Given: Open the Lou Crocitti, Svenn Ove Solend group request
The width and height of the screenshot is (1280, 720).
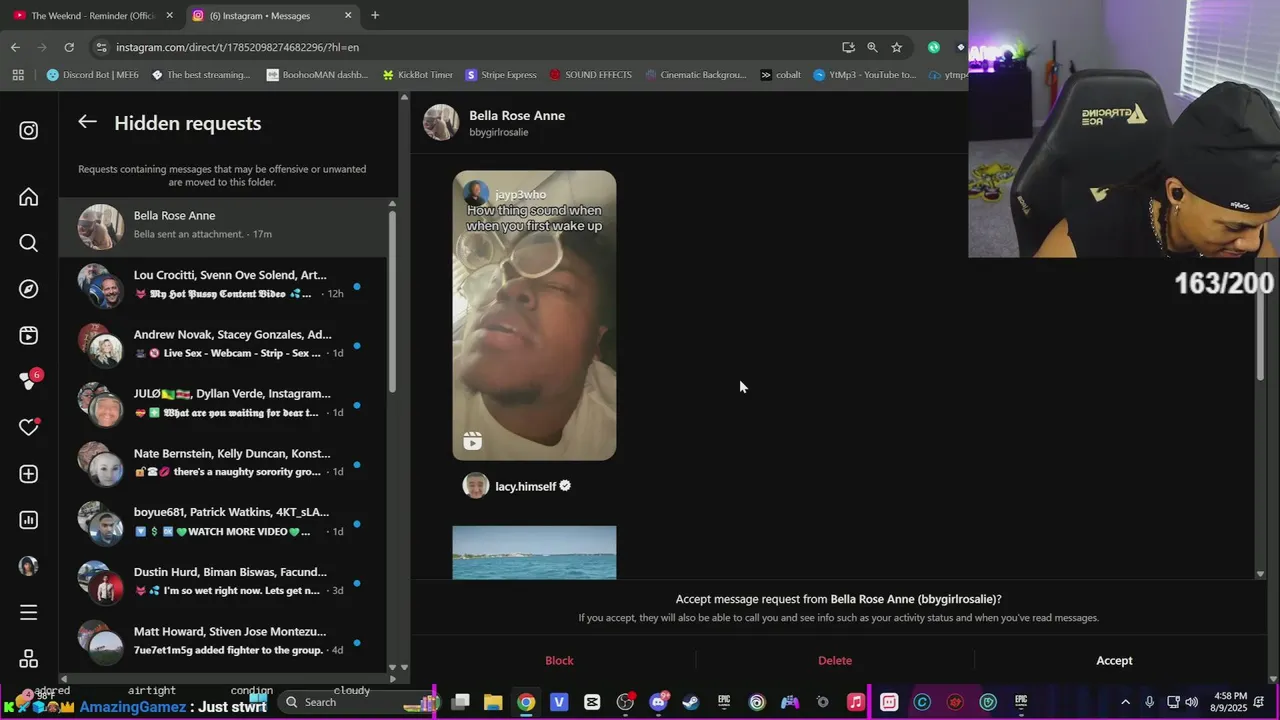Looking at the screenshot, I should (222, 285).
